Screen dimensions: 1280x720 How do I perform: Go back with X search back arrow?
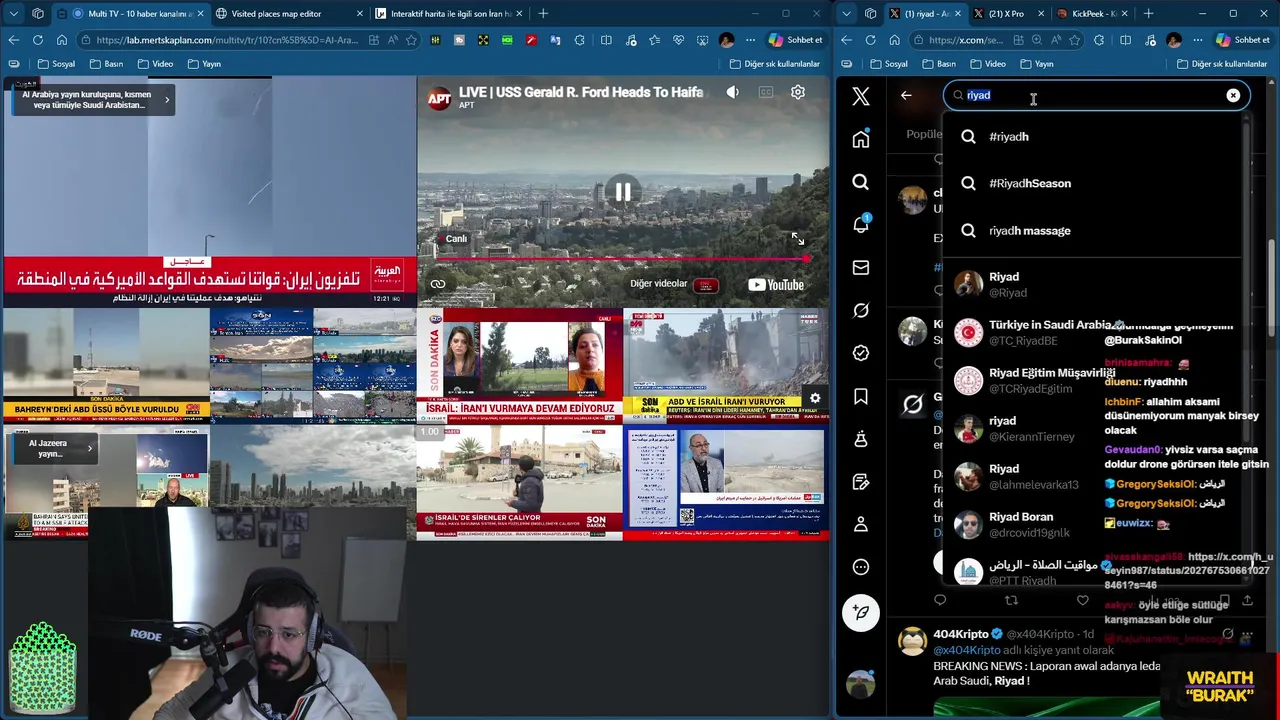pos(906,96)
